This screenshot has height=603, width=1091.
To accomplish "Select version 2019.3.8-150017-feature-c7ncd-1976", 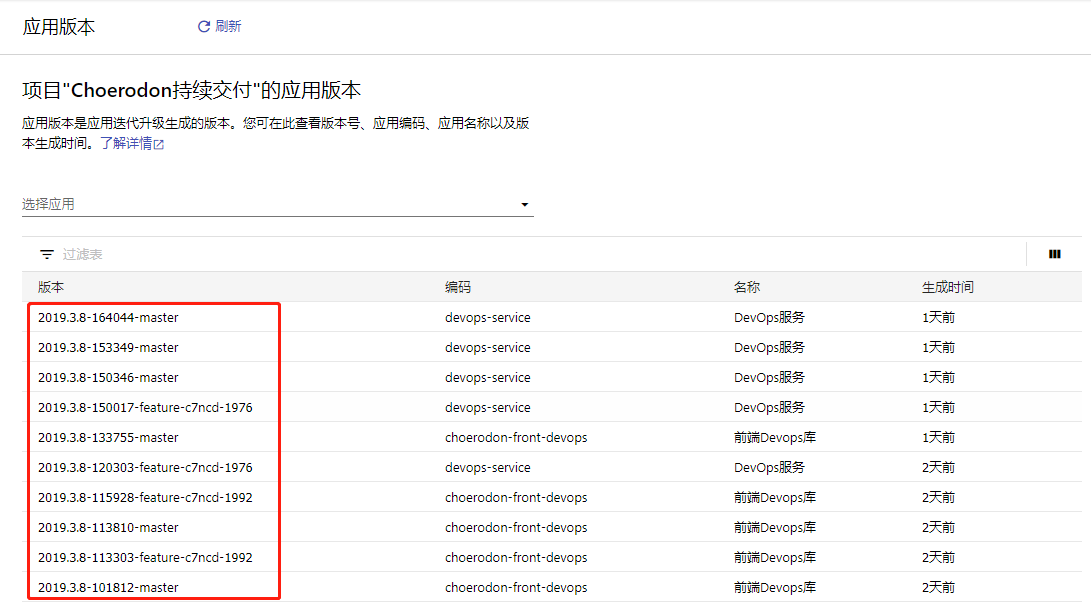I will click(145, 407).
